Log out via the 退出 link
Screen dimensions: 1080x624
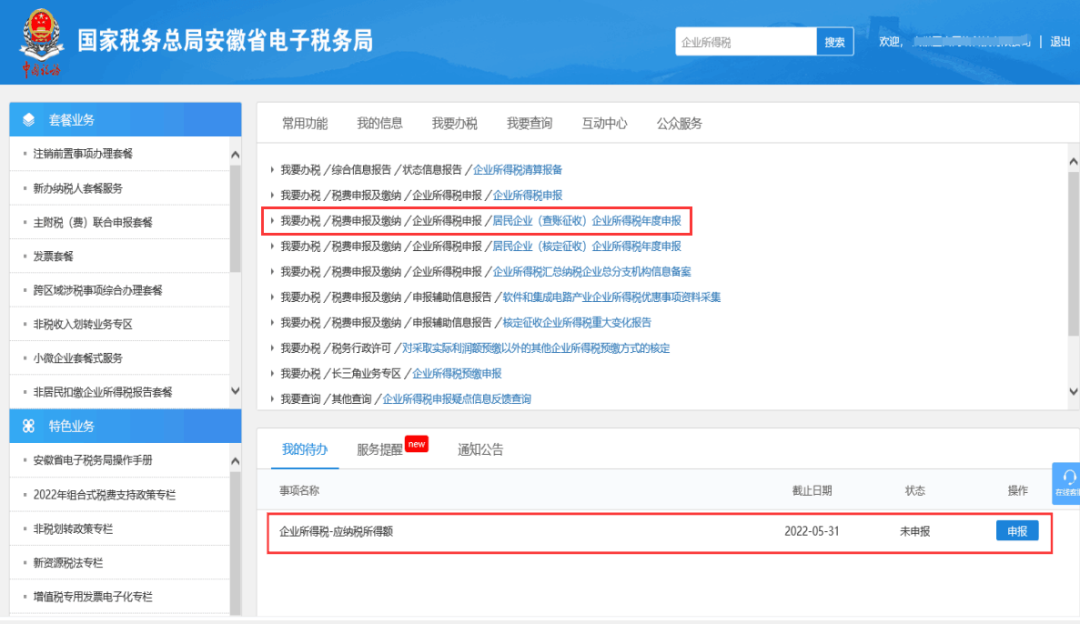pyautogui.click(x=1060, y=42)
